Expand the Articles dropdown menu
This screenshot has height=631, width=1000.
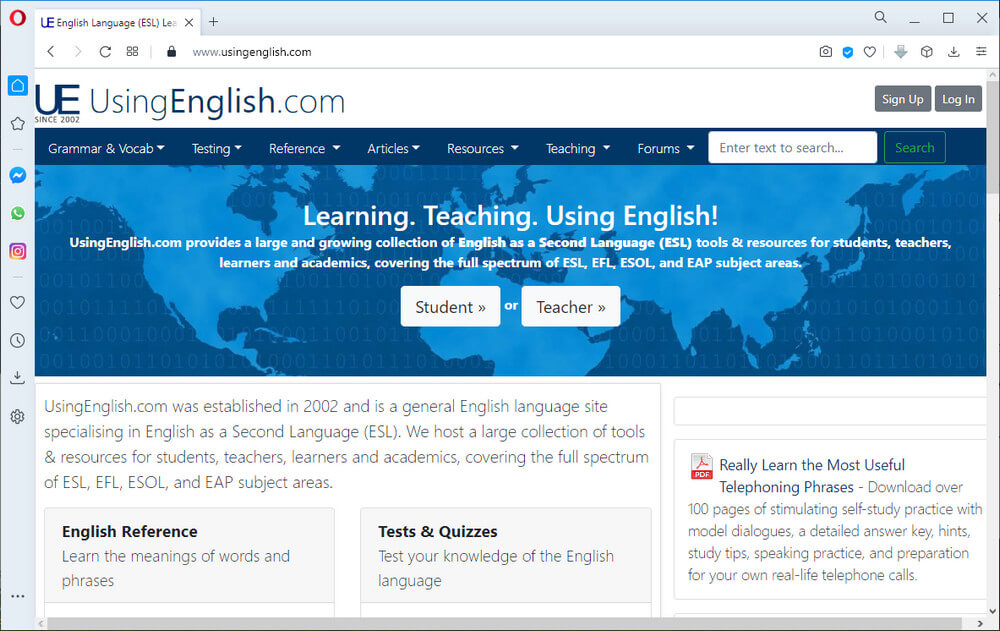393,148
